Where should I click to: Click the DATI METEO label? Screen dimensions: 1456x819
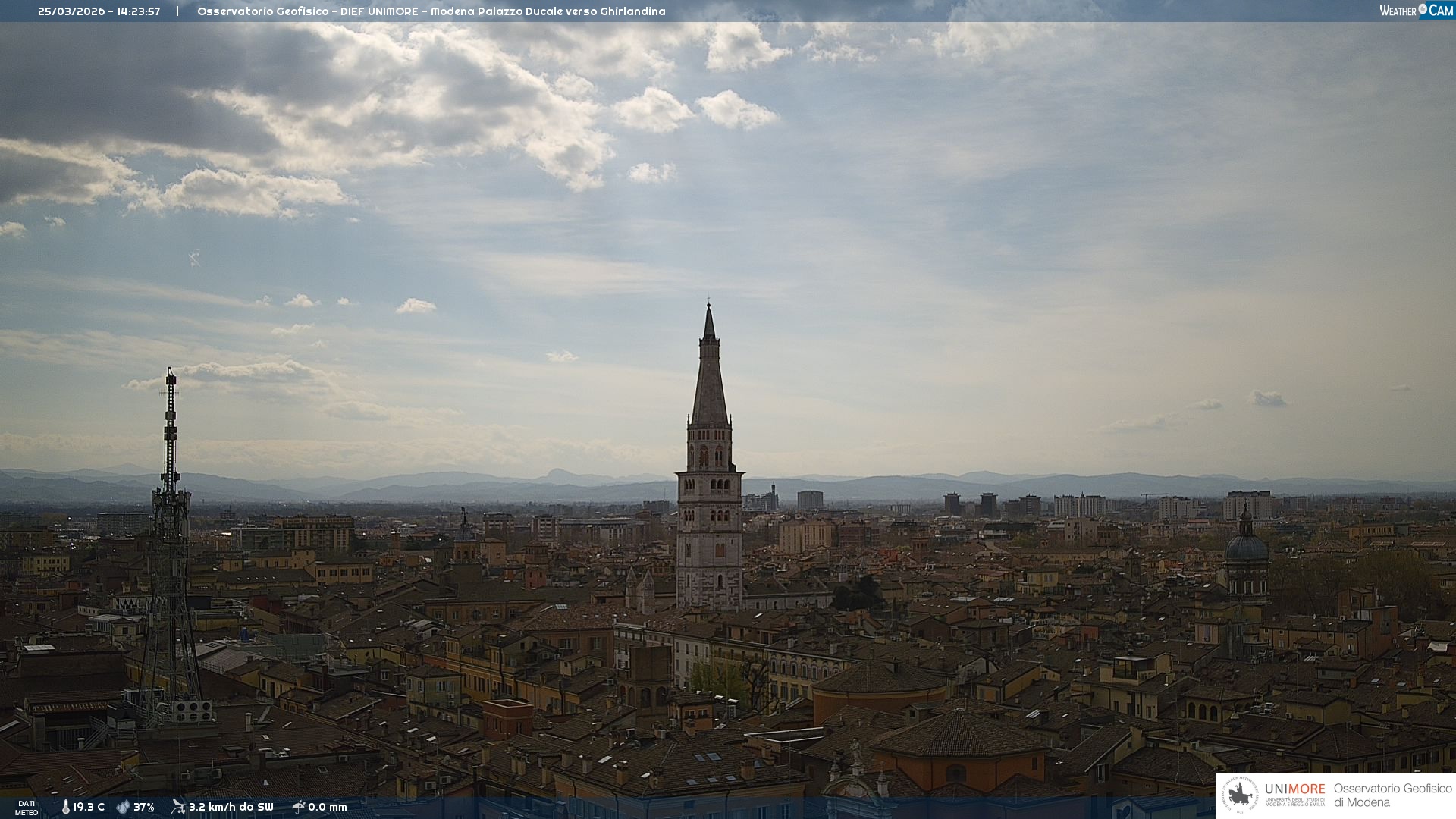[x=27, y=808]
